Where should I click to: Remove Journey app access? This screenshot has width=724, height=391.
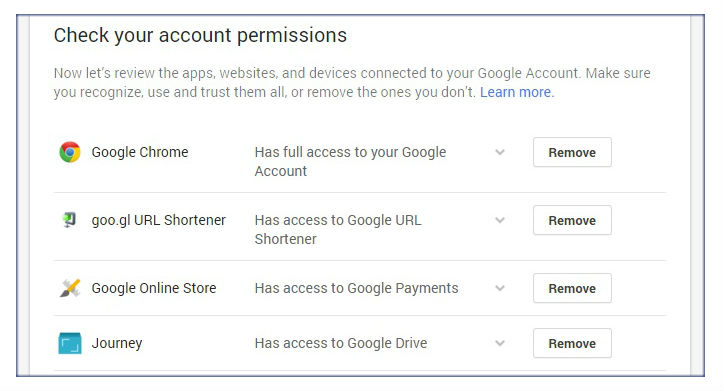[572, 343]
